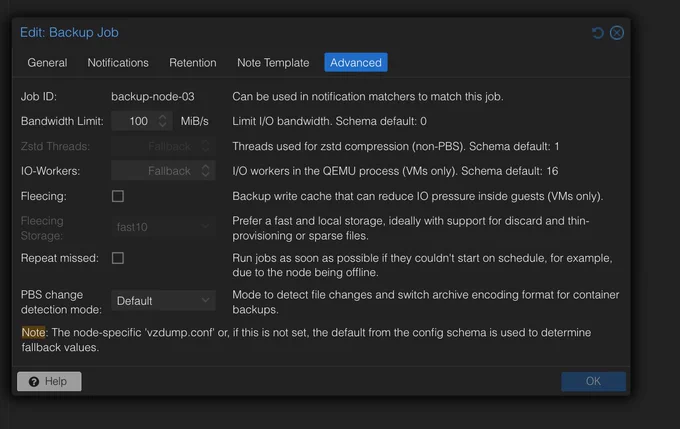Close the Edit: Backup Job dialog
This screenshot has height=429, width=680.
[617, 33]
